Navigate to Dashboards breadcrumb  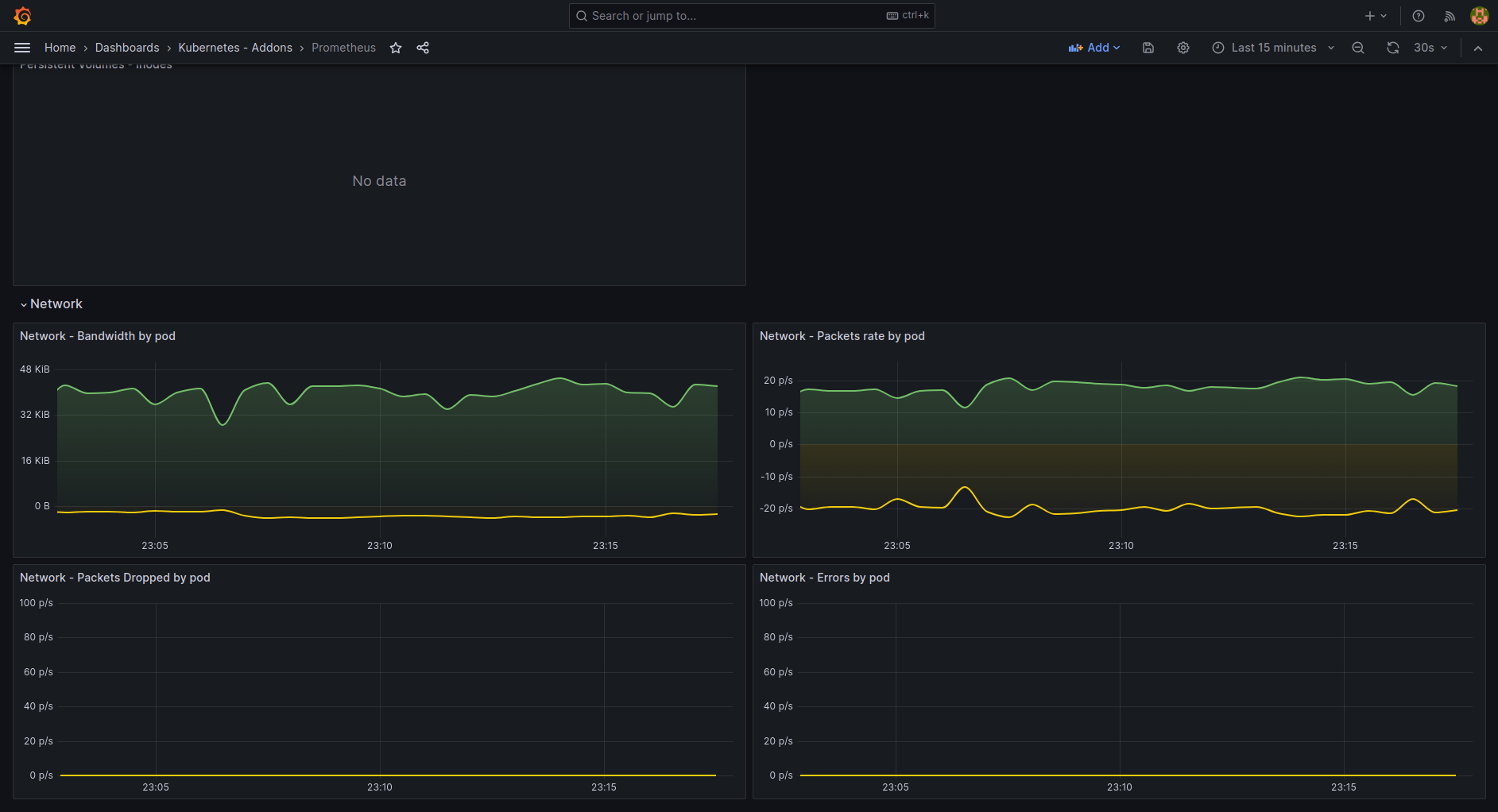coord(127,48)
